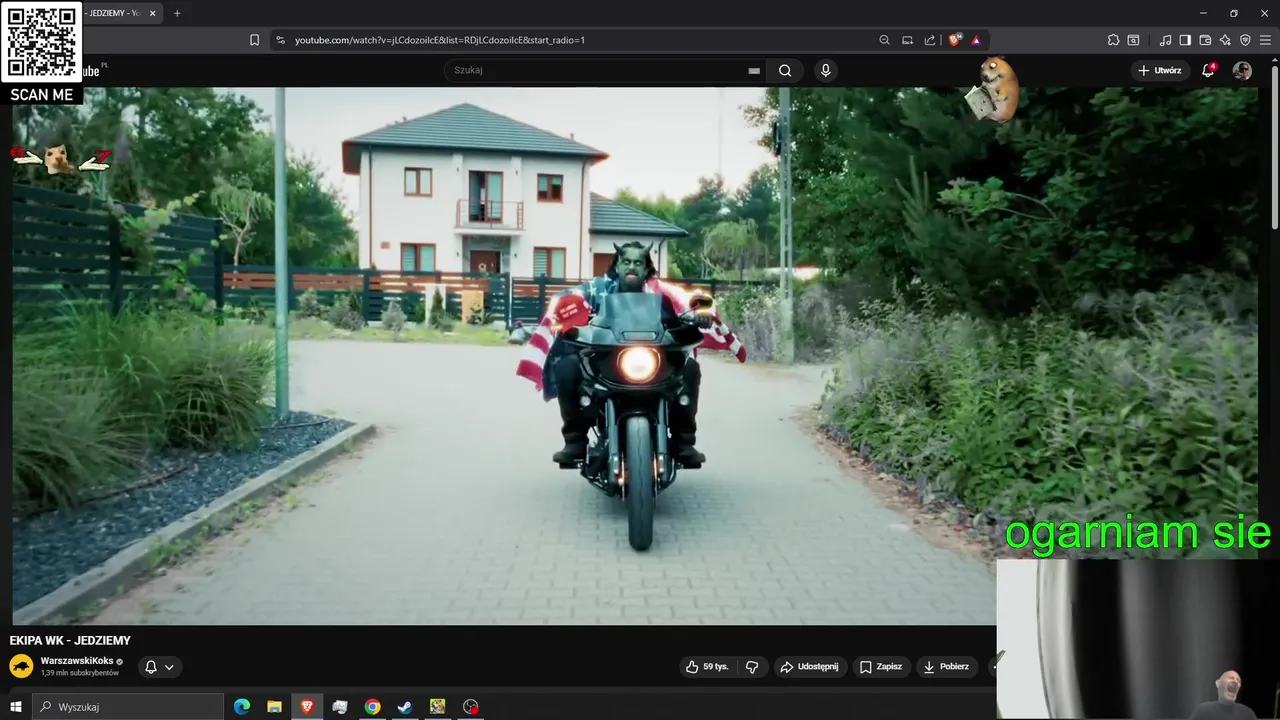Image resolution: width=1280 pixels, height=720 pixels.
Task: Like the video with 59 tys. thumbs up
Action: pos(707,667)
